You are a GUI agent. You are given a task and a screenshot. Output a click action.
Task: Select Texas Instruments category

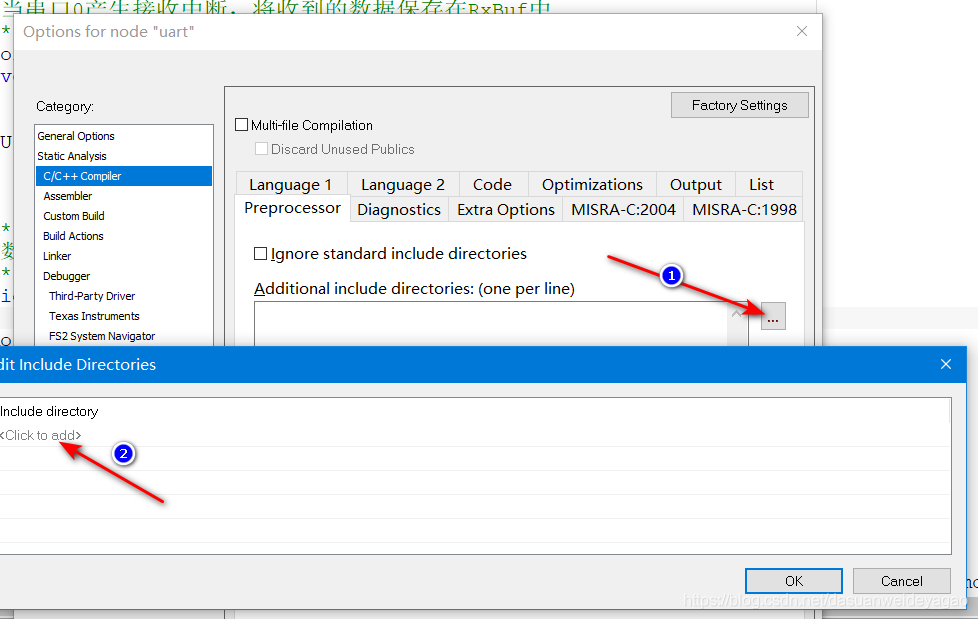click(x=123, y=316)
